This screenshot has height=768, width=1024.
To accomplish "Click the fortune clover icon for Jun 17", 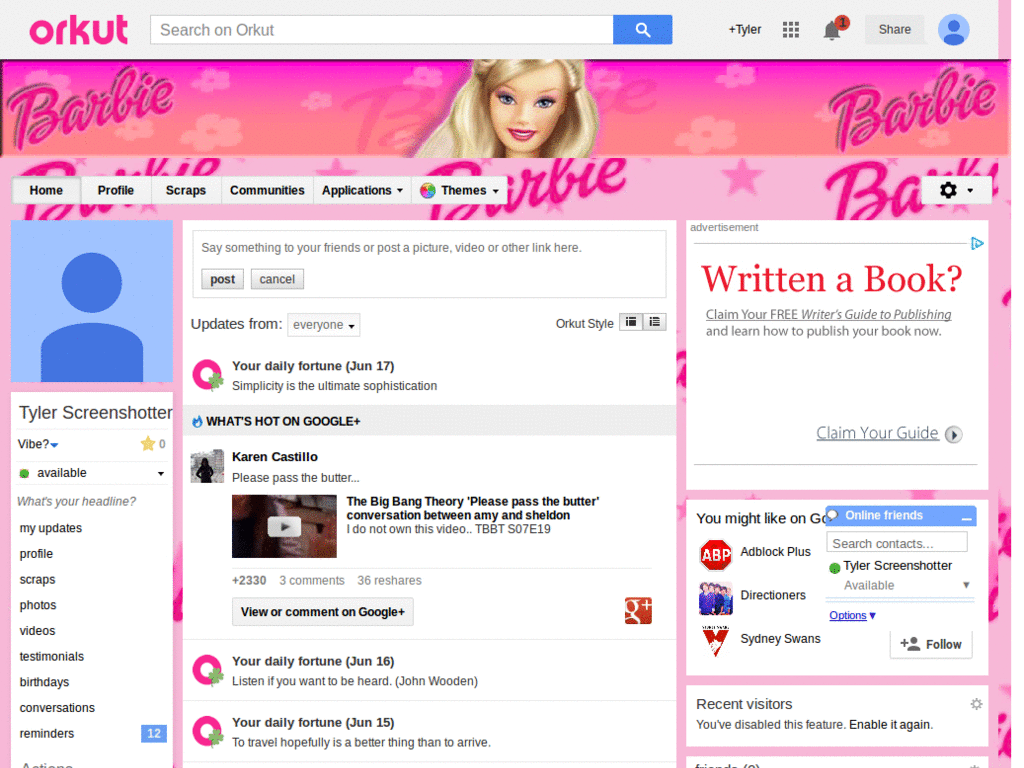I will click(208, 376).
